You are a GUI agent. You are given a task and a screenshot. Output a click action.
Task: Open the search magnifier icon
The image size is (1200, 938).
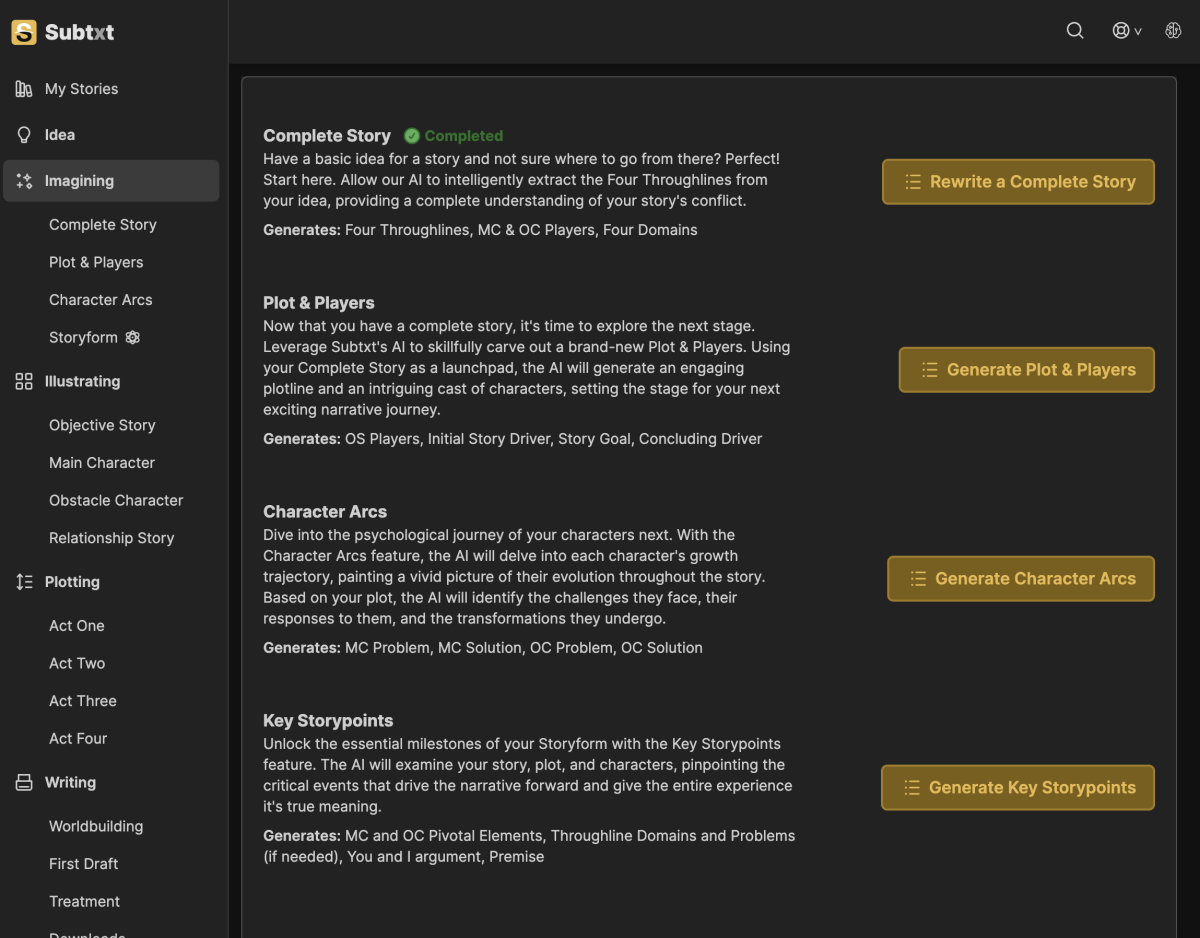coord(1075,31)
